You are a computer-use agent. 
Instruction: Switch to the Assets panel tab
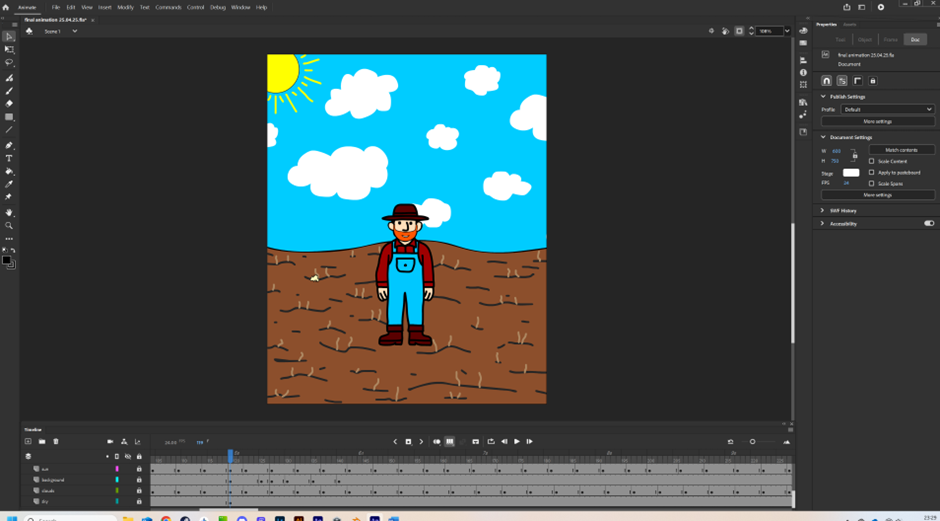pos(850,24)
